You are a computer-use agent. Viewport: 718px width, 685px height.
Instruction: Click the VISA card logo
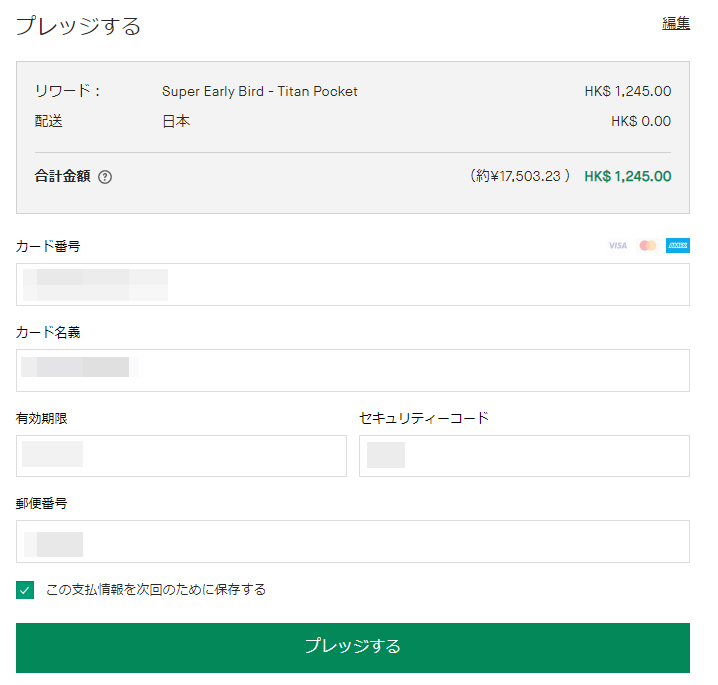coord(618,246)
